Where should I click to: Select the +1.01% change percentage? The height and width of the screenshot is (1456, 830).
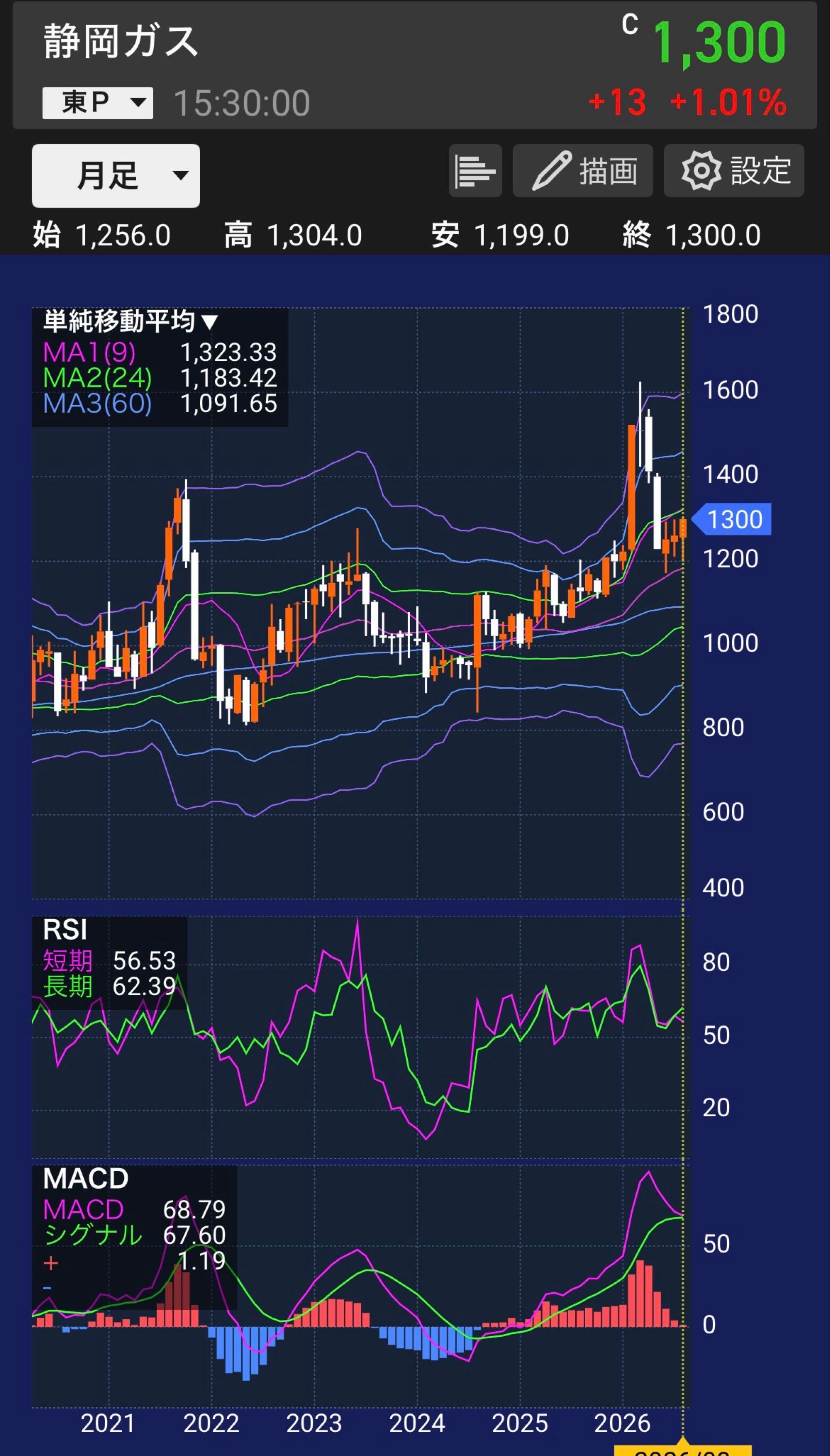(728, 103)
